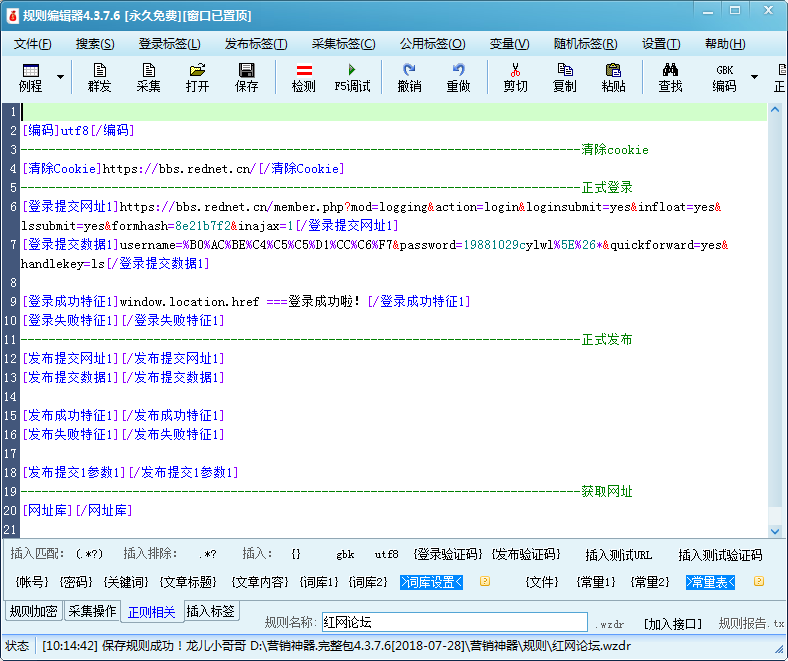Click the 采集 collect toolbar icon
Viewport: 788px width, 661px height.
tap(149, 77)
